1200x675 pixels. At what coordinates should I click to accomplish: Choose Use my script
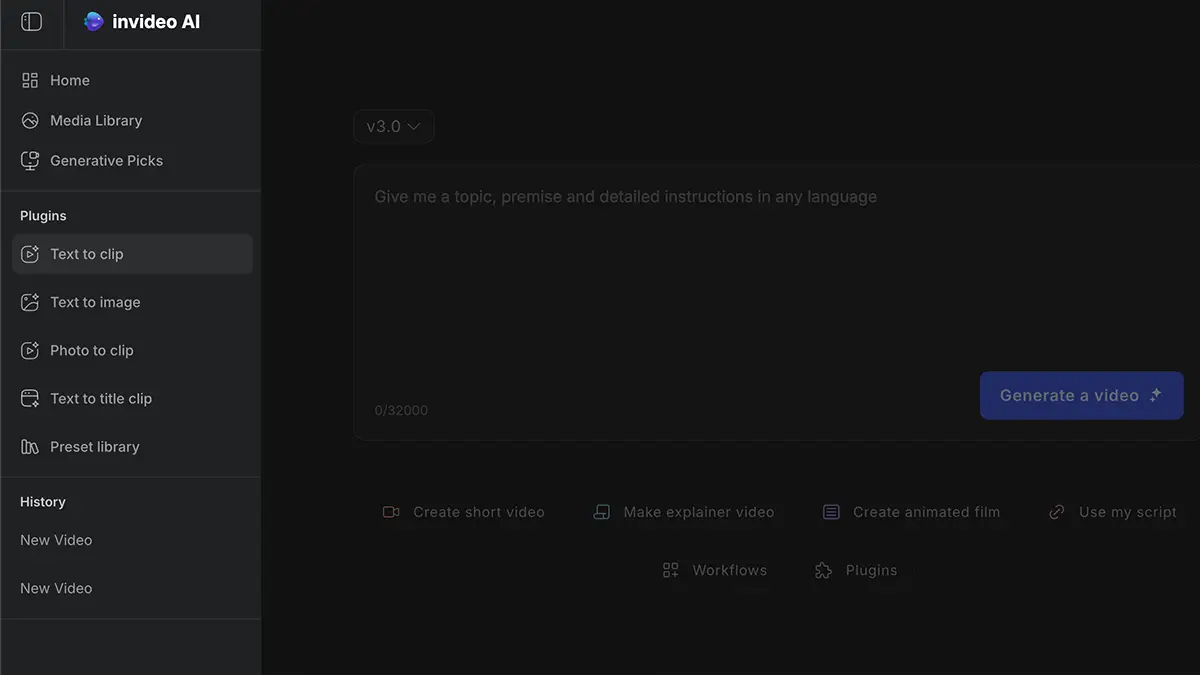pyautogui.click(x=1113, y=512)
